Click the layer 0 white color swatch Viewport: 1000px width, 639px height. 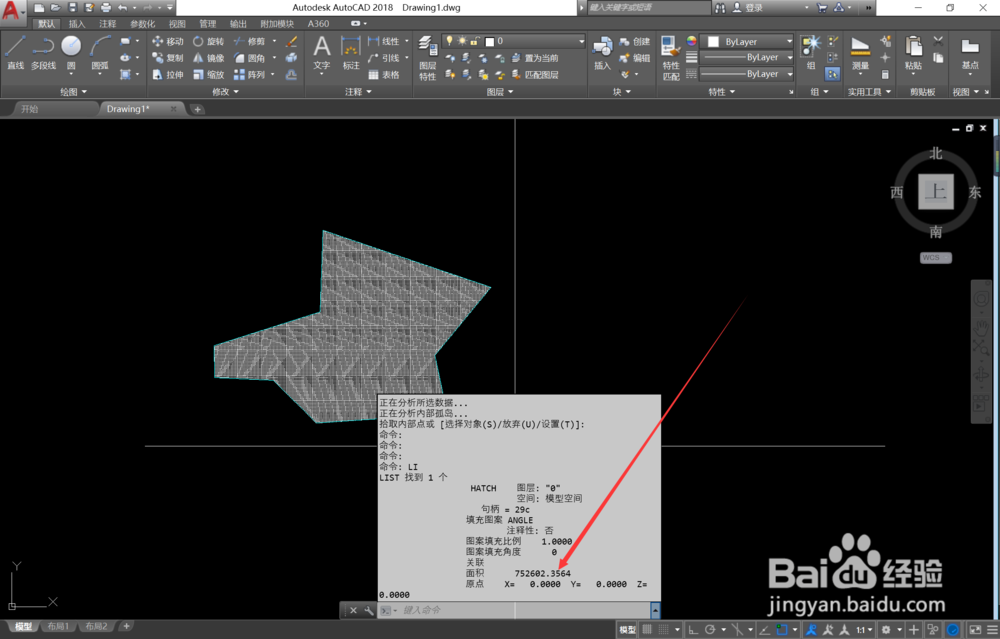(x=490, y=41)
